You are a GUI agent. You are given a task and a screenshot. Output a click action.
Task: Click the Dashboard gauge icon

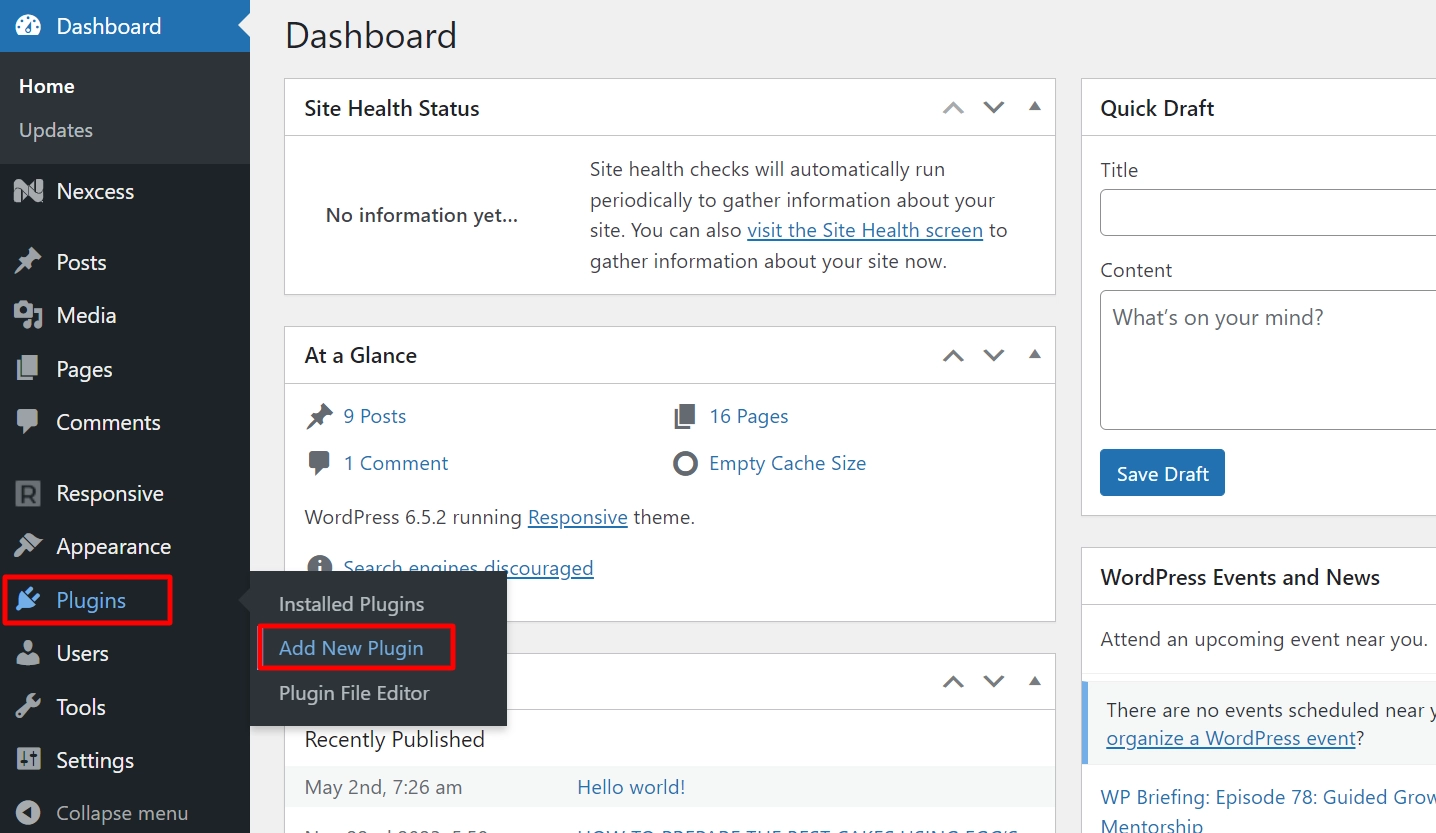tap(28, 26)
